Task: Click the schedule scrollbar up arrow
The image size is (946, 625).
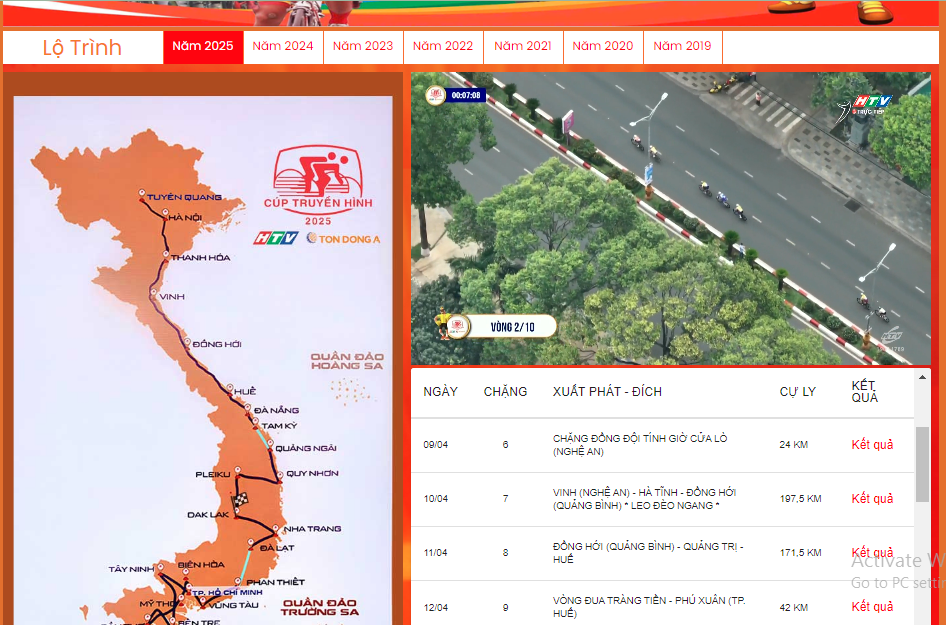Action: pos(922,378)
